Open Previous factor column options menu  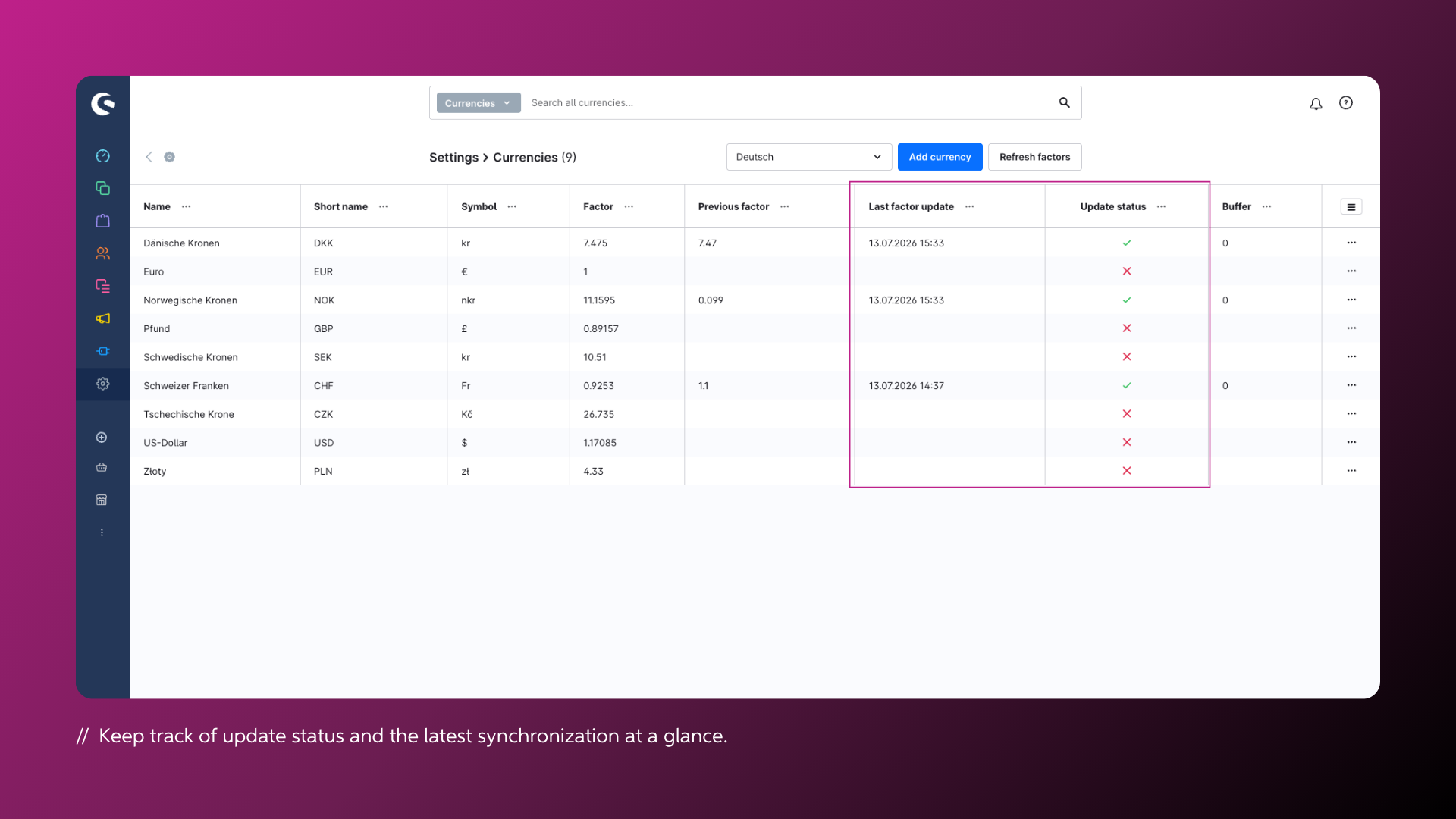[785, 206]
